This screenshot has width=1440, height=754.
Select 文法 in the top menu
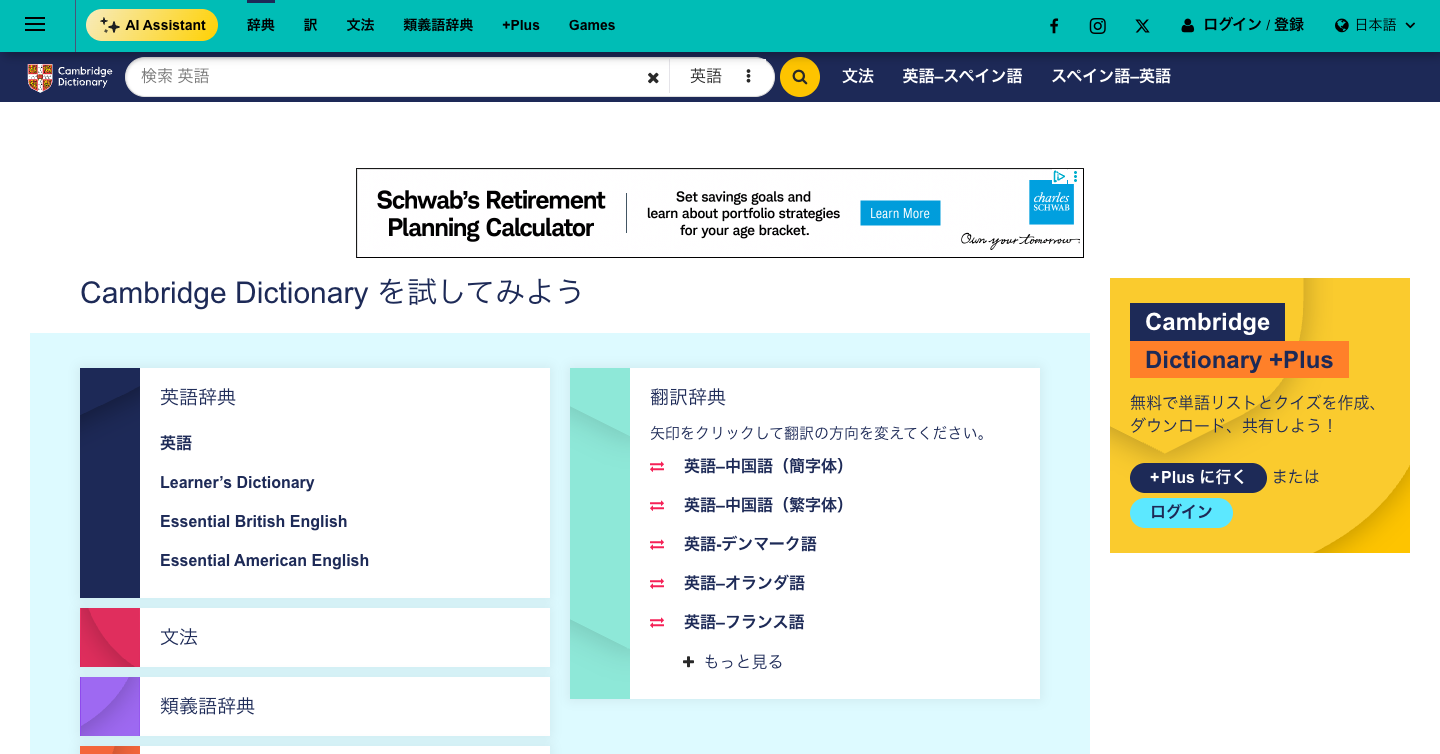pyautogui.click(x=361, y=25)
